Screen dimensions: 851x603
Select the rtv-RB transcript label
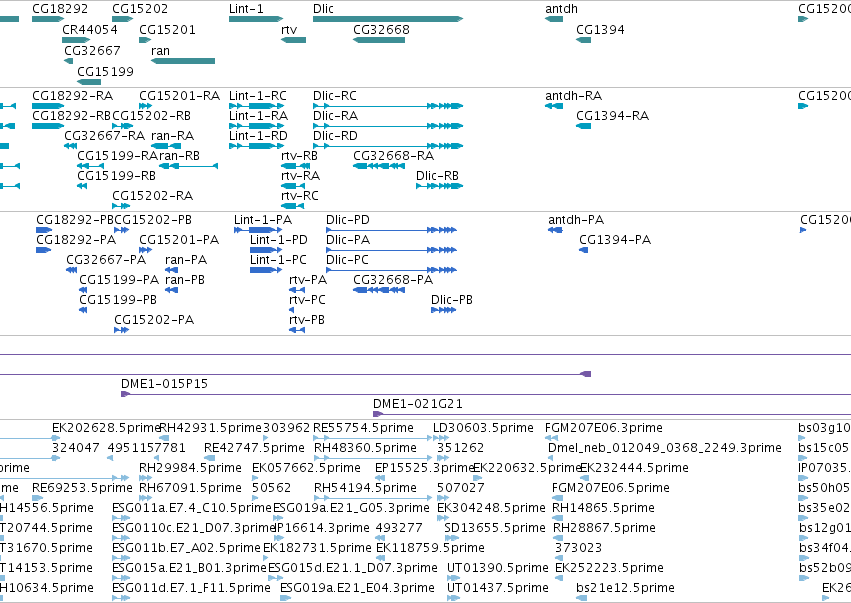coord(299,156)
